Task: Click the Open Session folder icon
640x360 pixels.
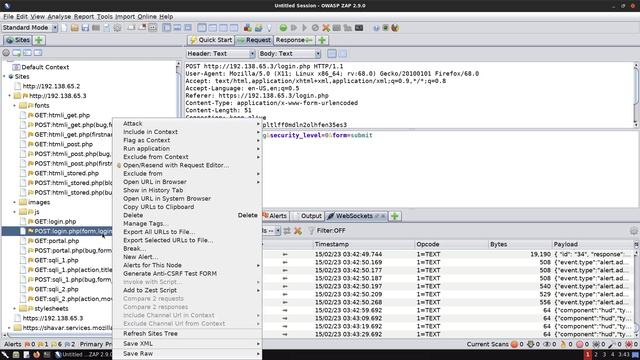Action: (x=75, y=28)
